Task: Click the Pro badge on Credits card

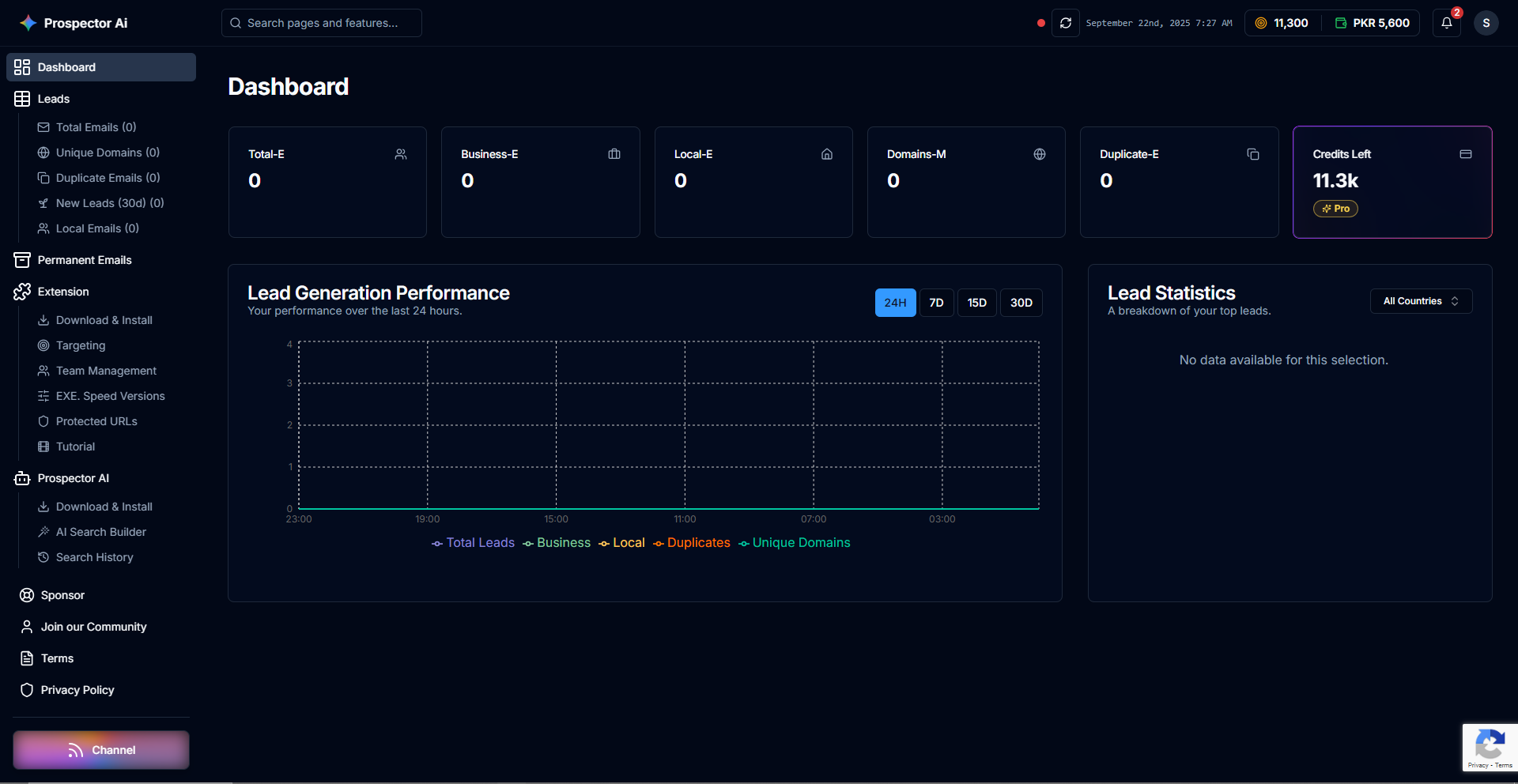Action: tap(1335, 209)
